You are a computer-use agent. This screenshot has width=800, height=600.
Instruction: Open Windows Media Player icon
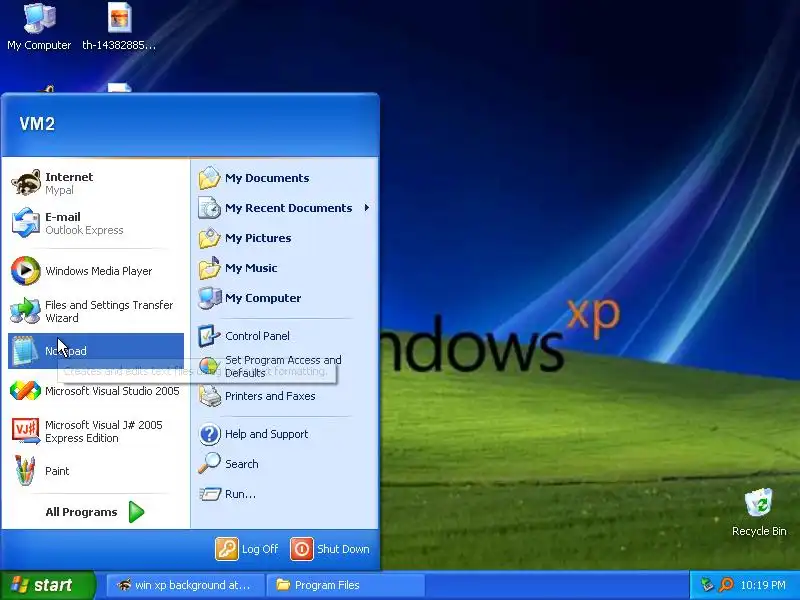pos(26,270)
